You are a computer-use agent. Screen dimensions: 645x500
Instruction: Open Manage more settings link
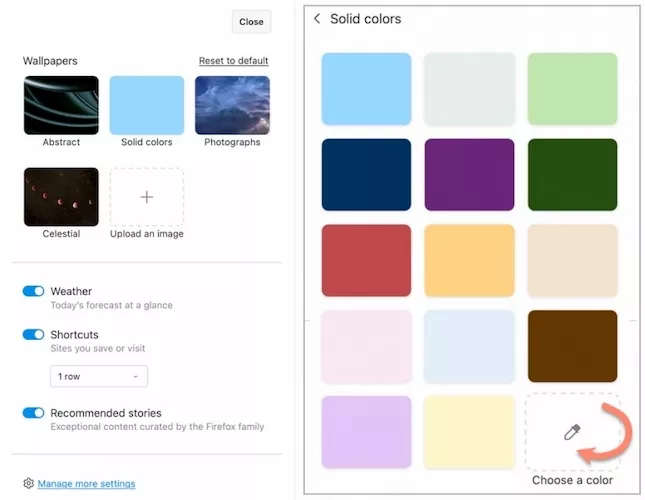pyautogui.click(x=86, y=484)
